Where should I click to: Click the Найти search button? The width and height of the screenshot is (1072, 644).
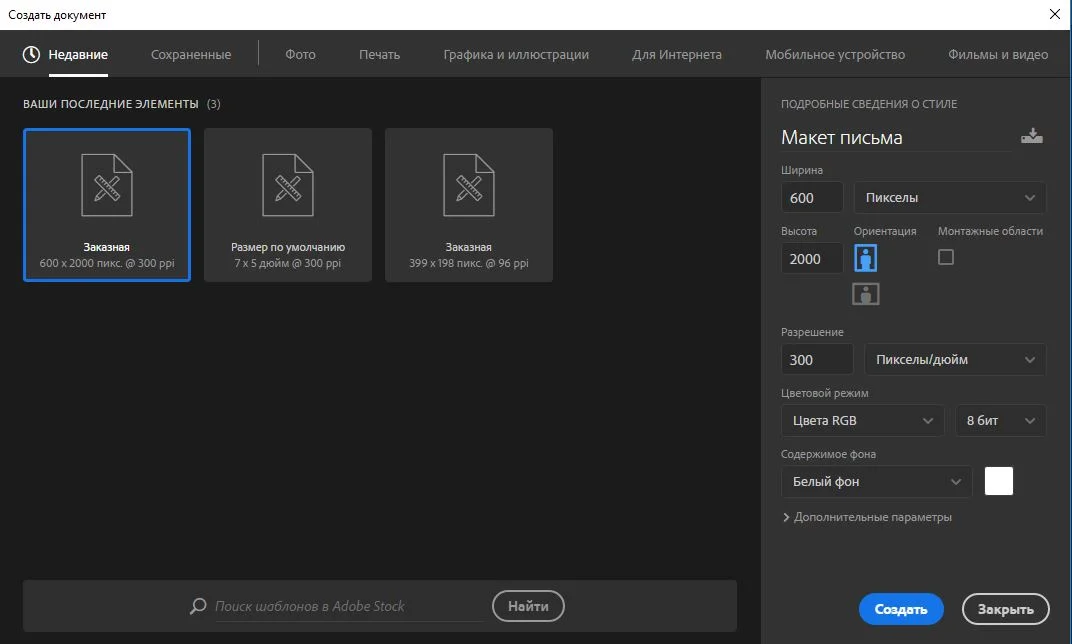pyautogui.click(x=528, y=606)
